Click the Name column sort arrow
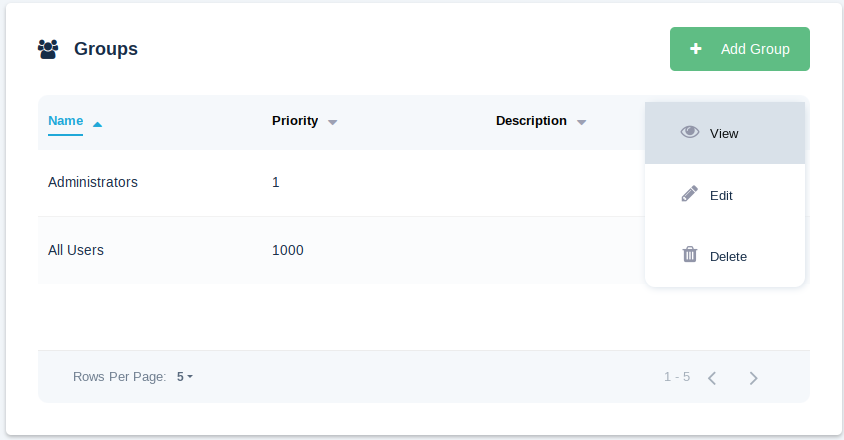This screenshot has width=844, height=440. (x=97, y=124)
